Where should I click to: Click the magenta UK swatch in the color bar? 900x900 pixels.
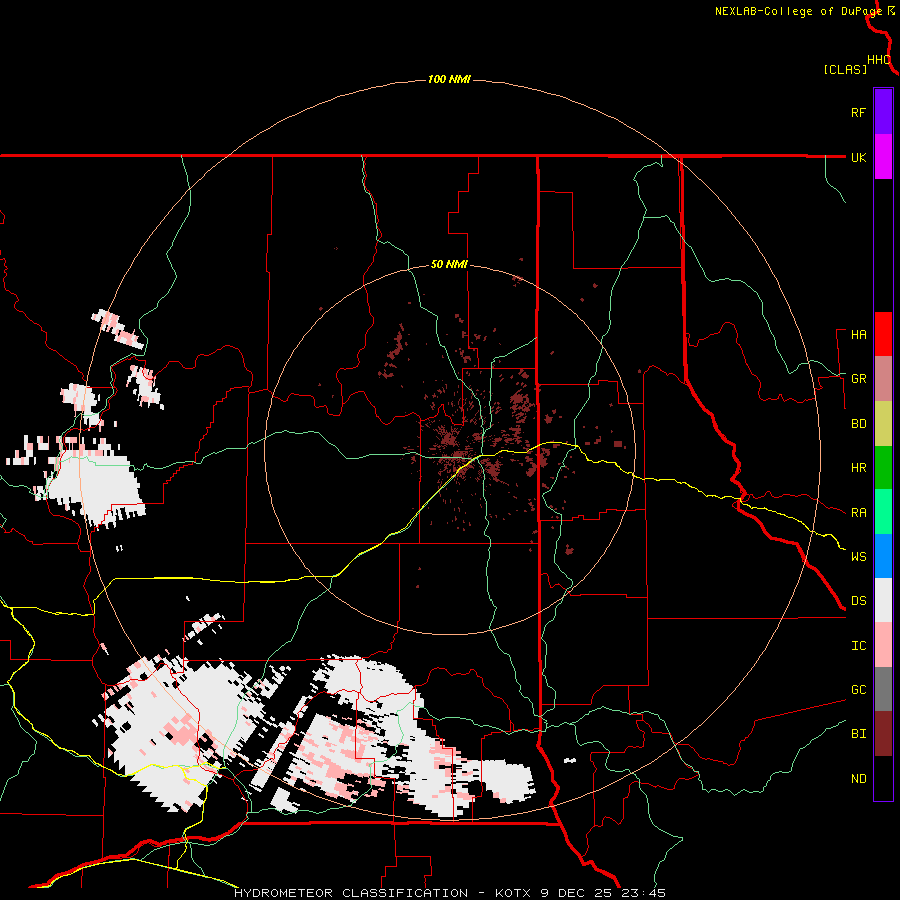(x=883, y=157)
